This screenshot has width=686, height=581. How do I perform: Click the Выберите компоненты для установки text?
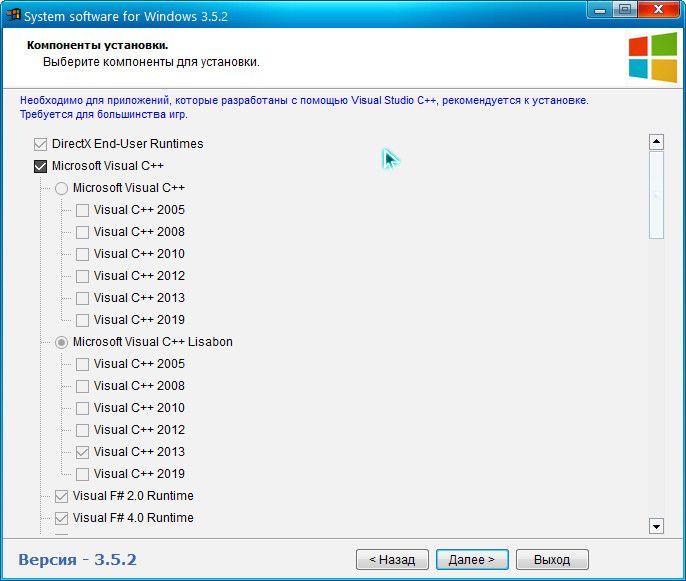point(151,62)
